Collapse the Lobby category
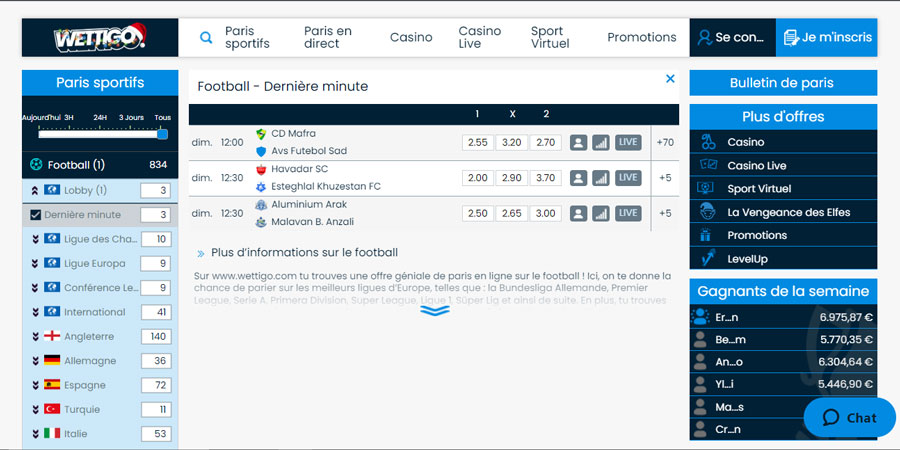This screenshot has width=900, height=450. pyautogui.click(x=36, y=190)
